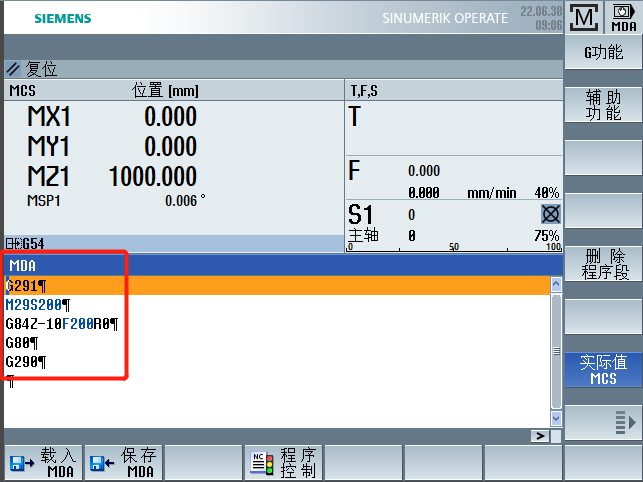Click the MDA mode icon at top right

pyautogui.click(x=620, y=17)
